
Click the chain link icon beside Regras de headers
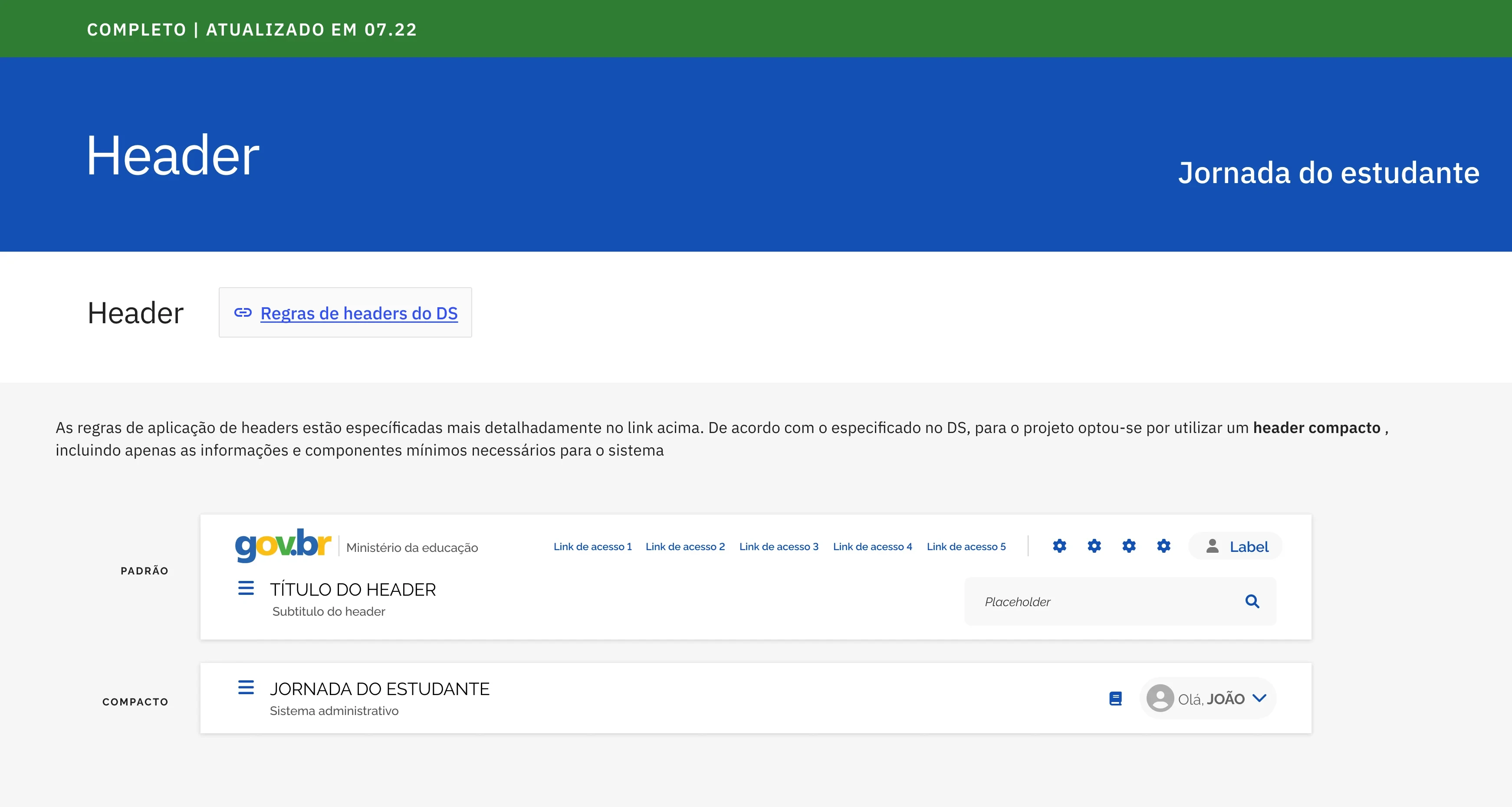click(243, 313)
